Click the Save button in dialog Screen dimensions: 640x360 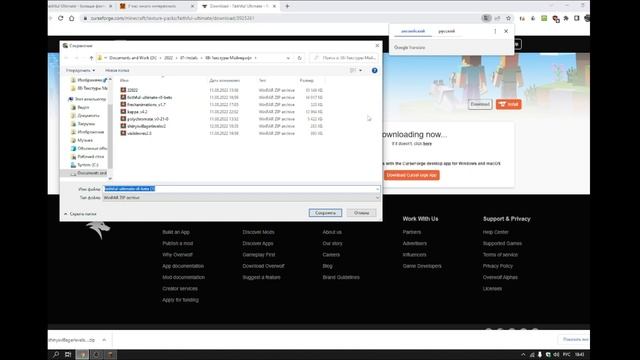[325, 213]
